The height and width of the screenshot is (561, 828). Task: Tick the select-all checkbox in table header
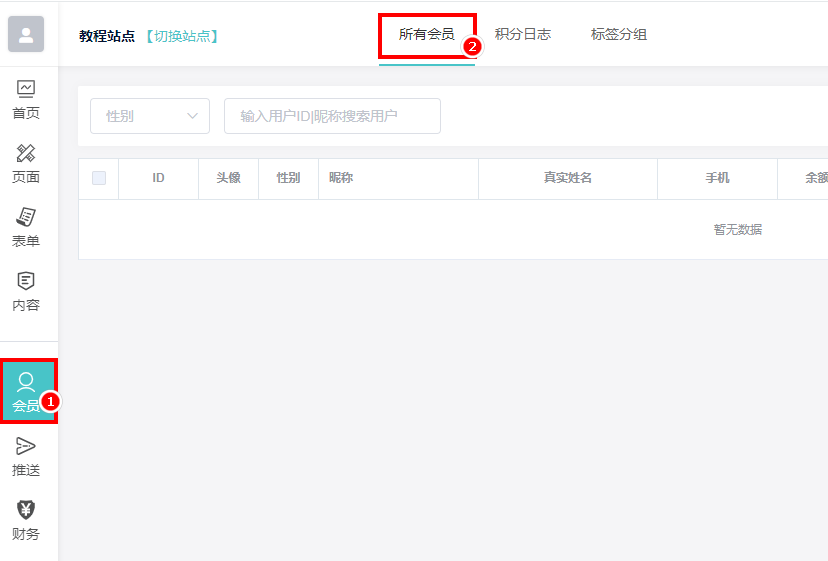[99, 178]
